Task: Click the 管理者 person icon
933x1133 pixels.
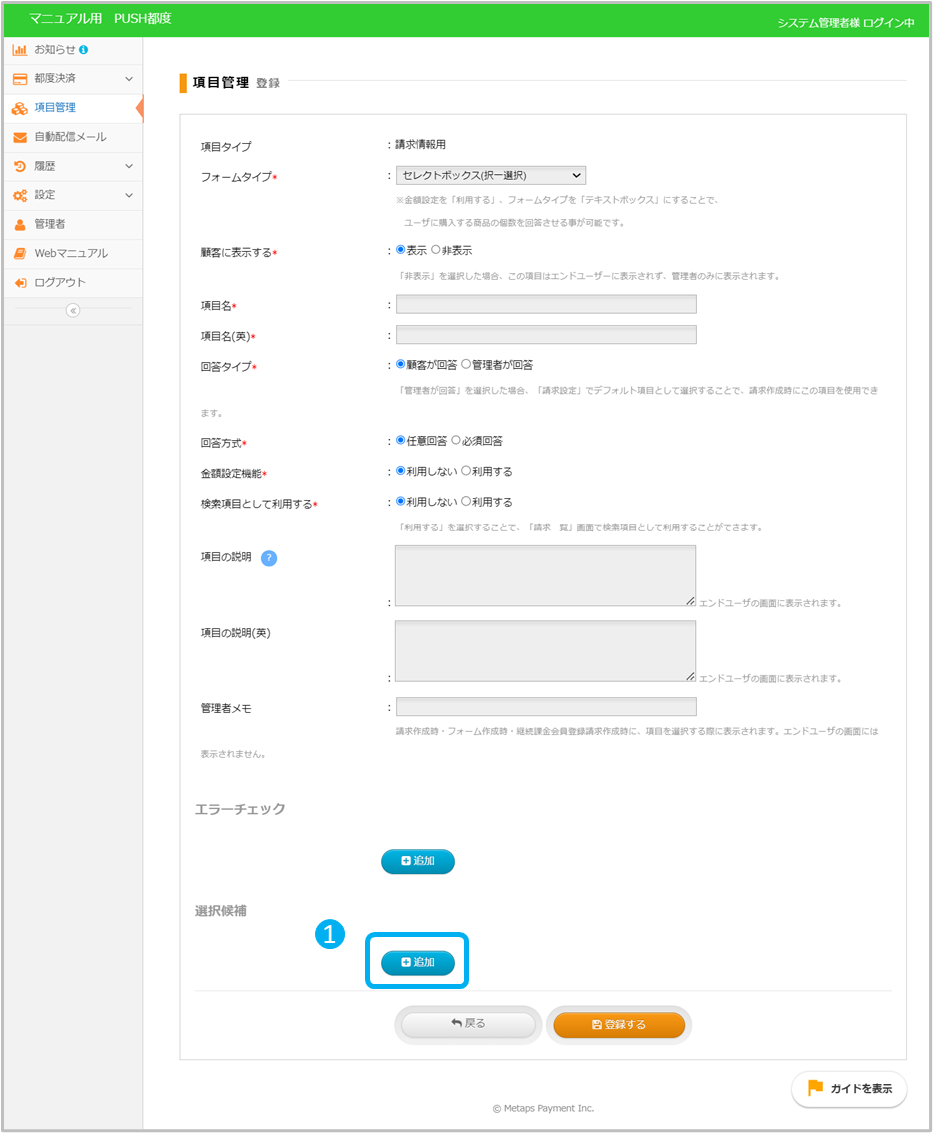Action: pos(19,224)
